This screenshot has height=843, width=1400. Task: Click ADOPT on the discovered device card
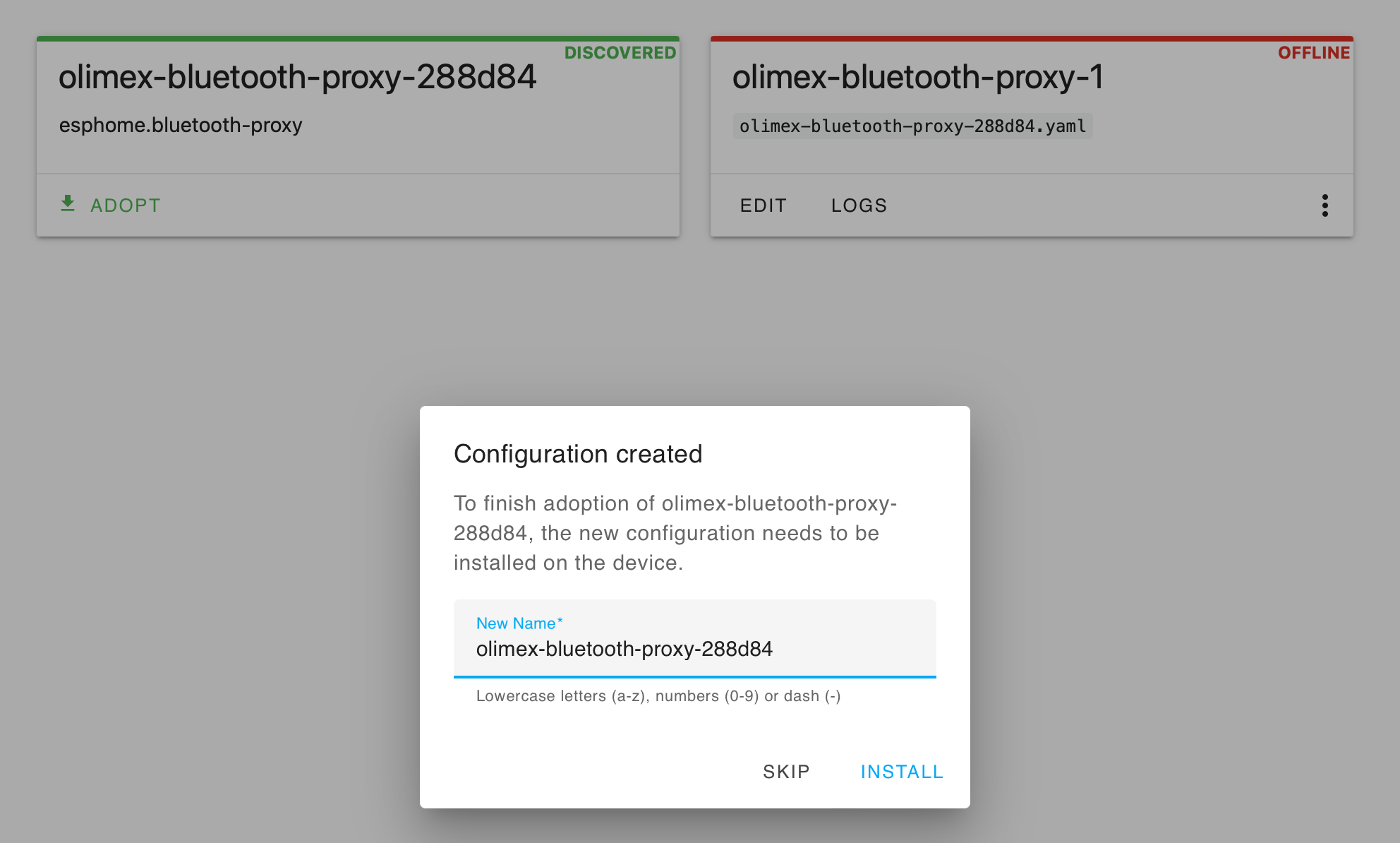pyautogui.click(x=125, y=205)
